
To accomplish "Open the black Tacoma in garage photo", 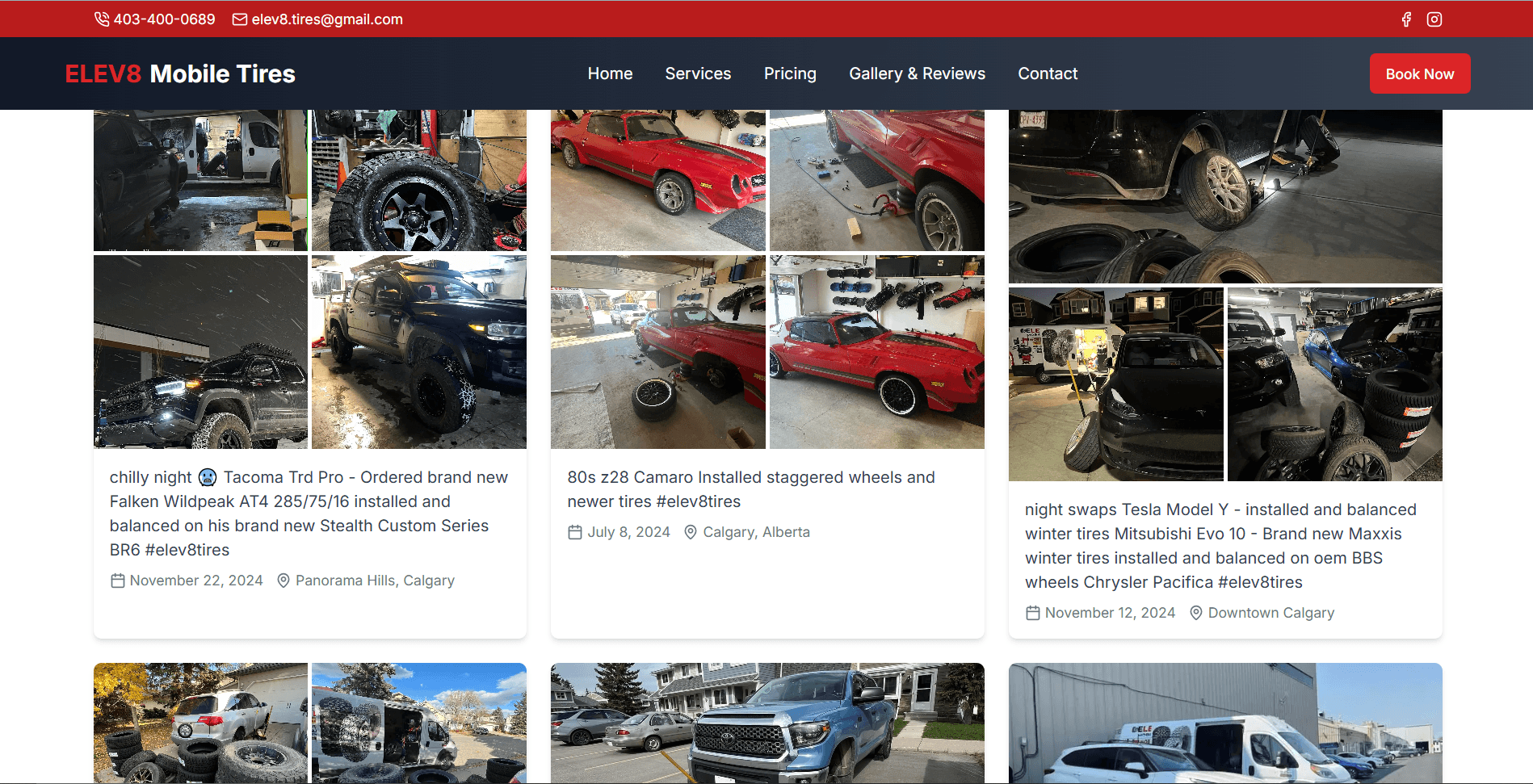I will [419, 352].
